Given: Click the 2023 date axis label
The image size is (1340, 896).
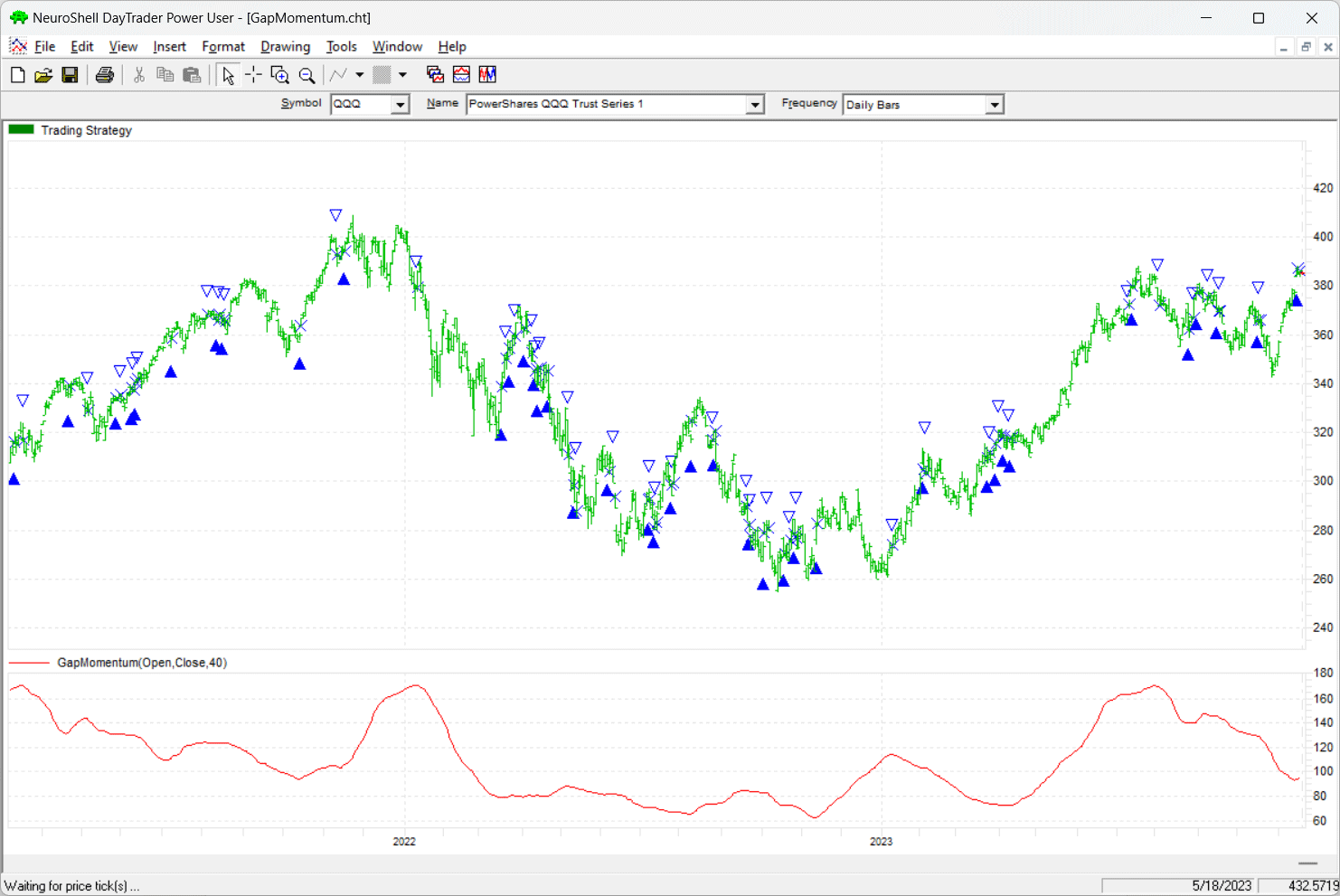Looking at the screenshot, I should tap(881, 842).
